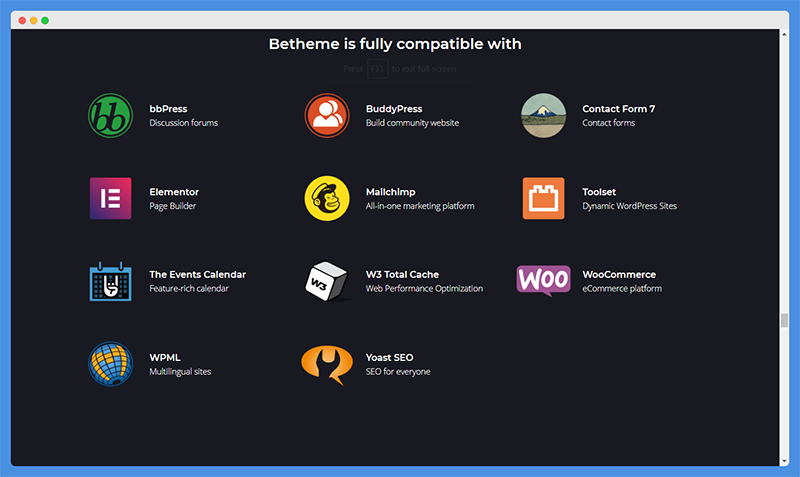Click the scrollbar up arrow
The width and height of the screenshot is (800, 477).
(784, 34)
